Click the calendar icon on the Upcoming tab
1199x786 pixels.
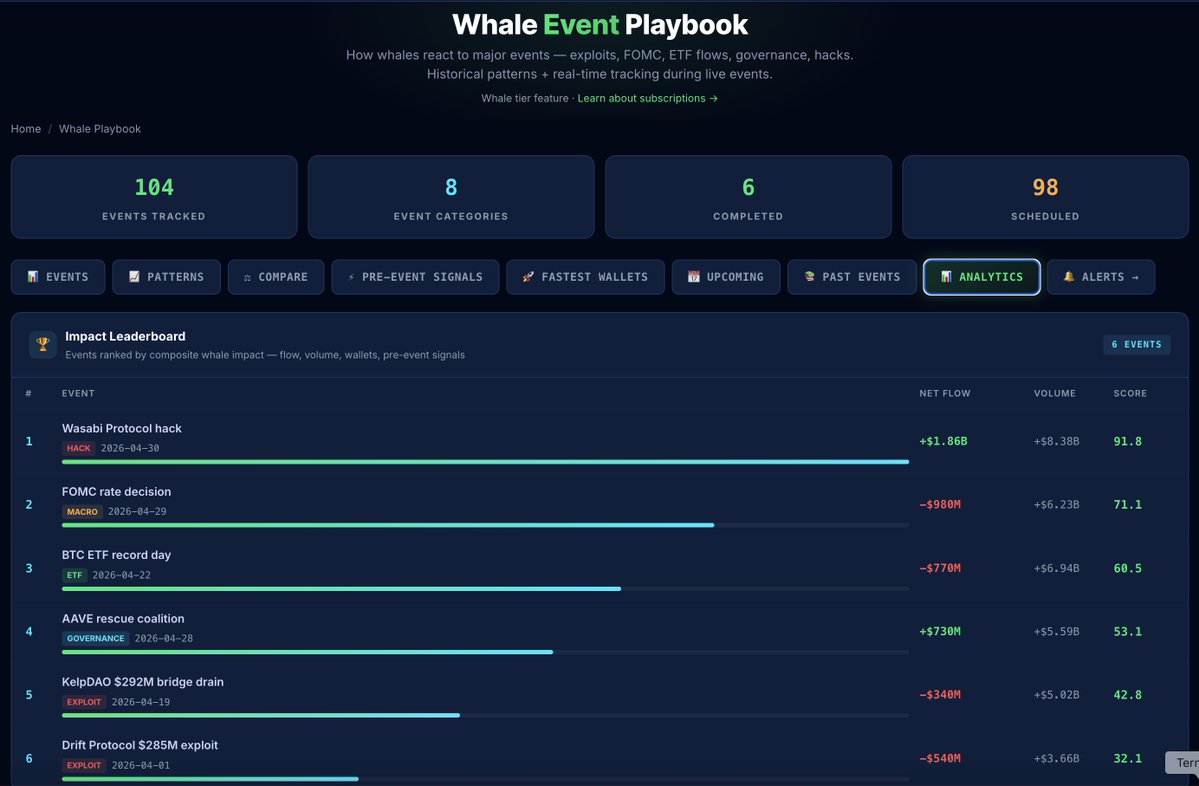click(694, 277)
